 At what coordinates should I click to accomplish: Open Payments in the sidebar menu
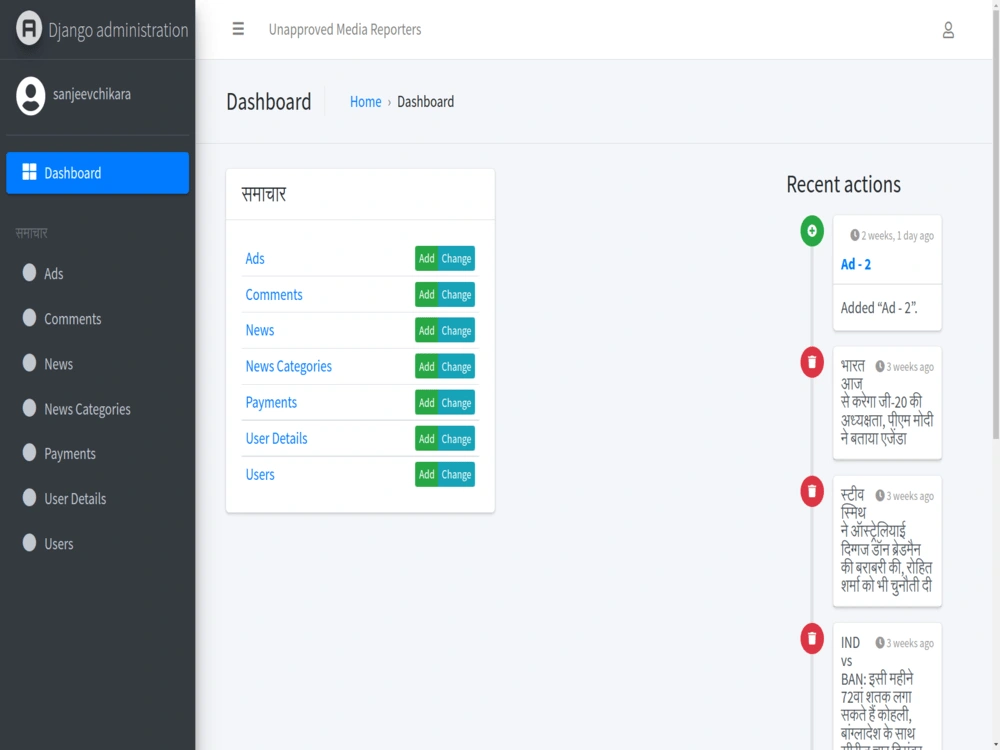pos(98,453)
